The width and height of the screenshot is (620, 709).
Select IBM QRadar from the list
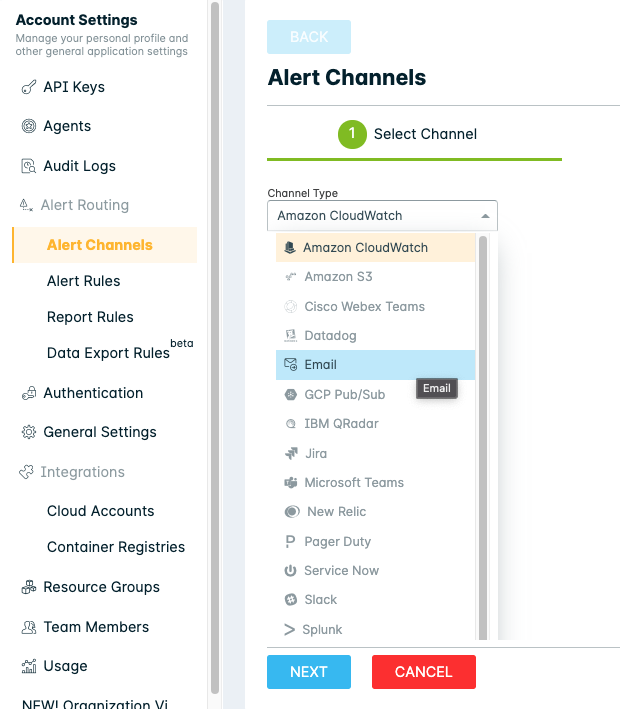tap(375, 424)
